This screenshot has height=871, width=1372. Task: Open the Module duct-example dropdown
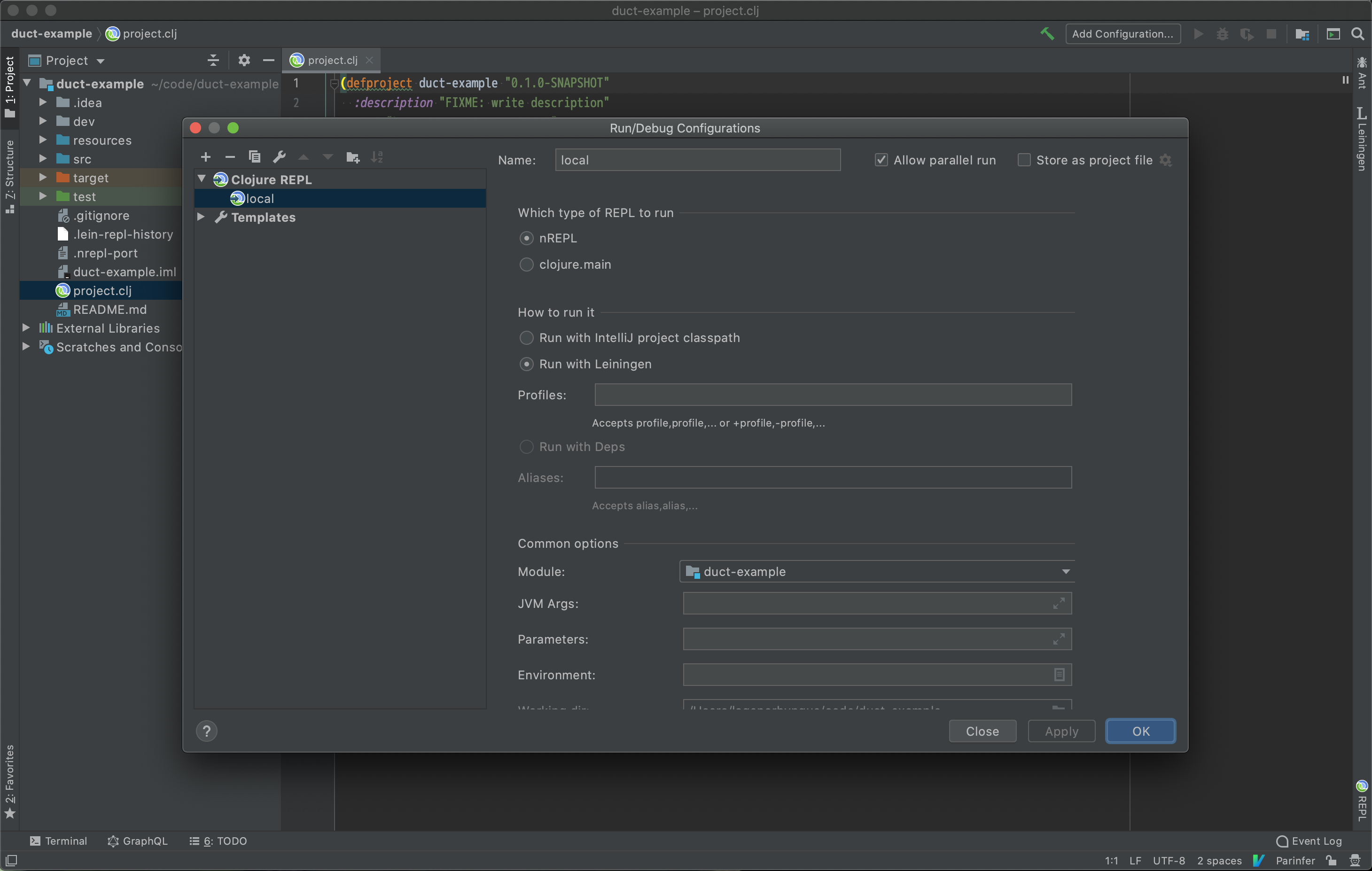[876, 571]
